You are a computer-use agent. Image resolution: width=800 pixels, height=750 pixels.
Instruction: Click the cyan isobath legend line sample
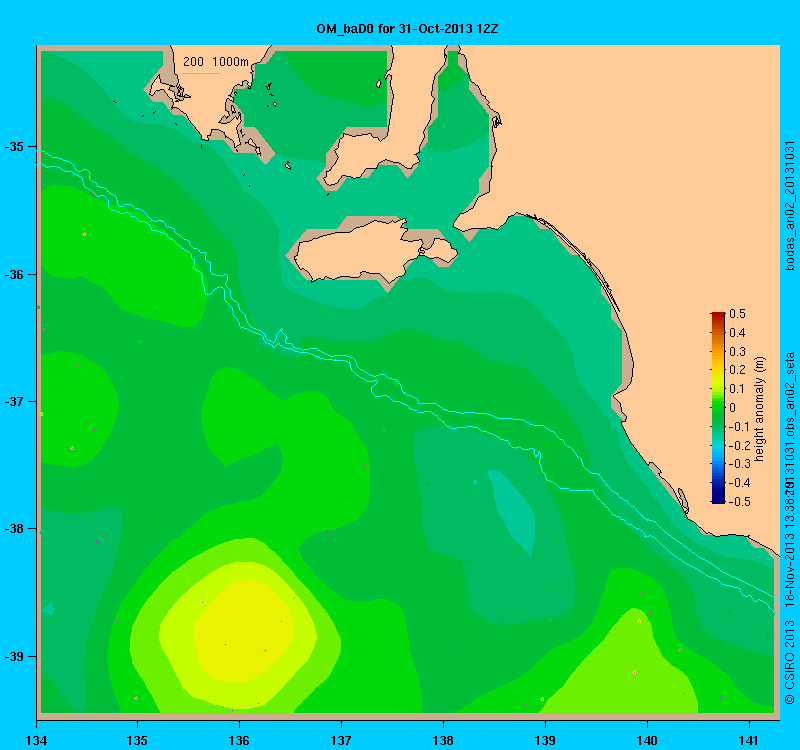point(202,73)
